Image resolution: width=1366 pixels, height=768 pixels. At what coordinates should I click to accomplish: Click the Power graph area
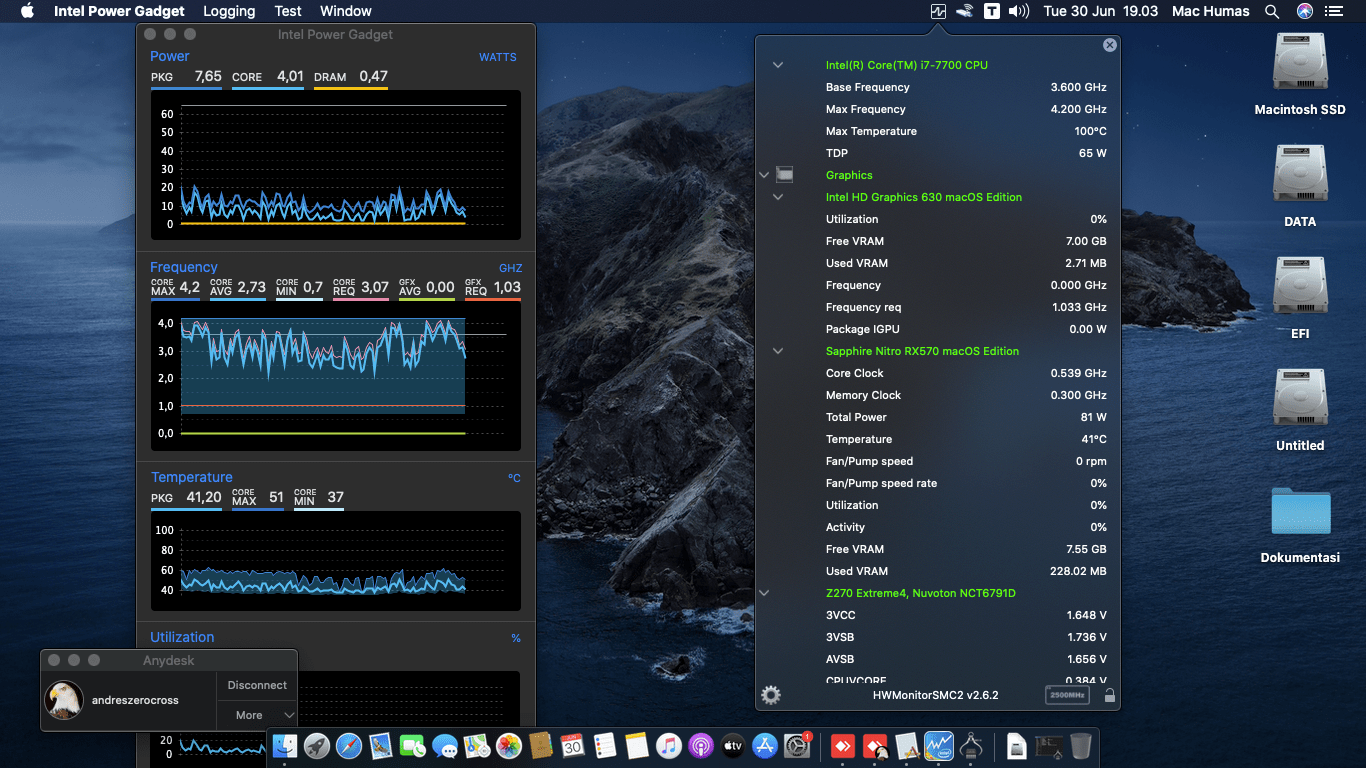[x=336, y=163]
